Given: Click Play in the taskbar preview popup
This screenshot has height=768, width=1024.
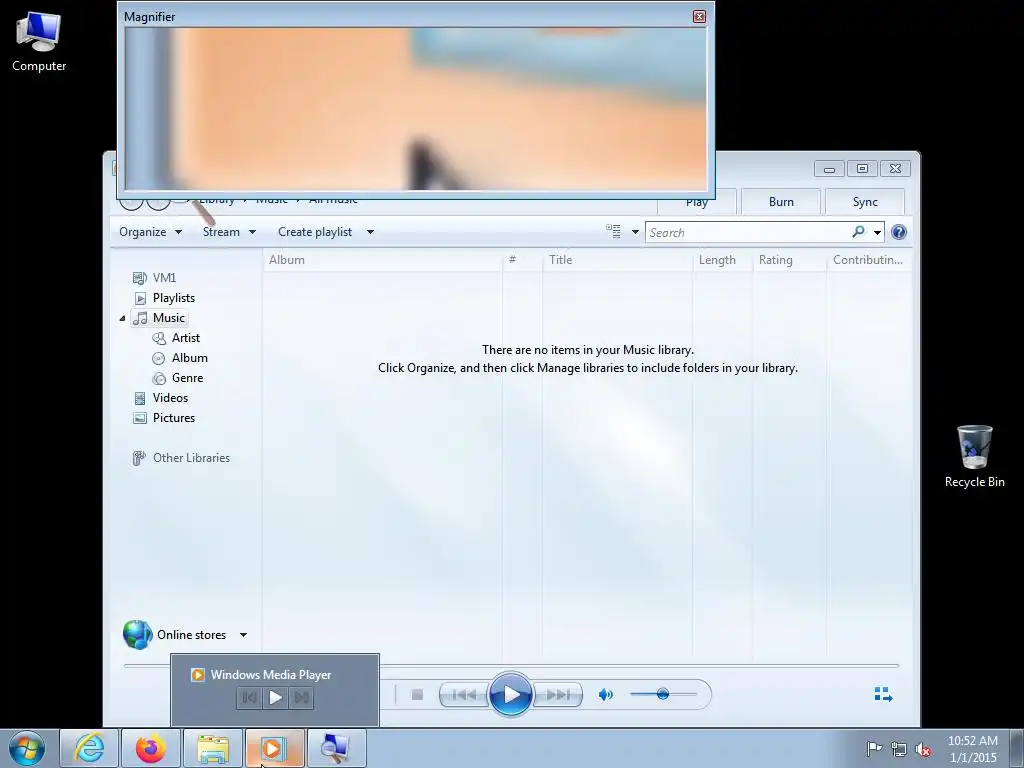Looking at the screenshot, I should point(276,697).
